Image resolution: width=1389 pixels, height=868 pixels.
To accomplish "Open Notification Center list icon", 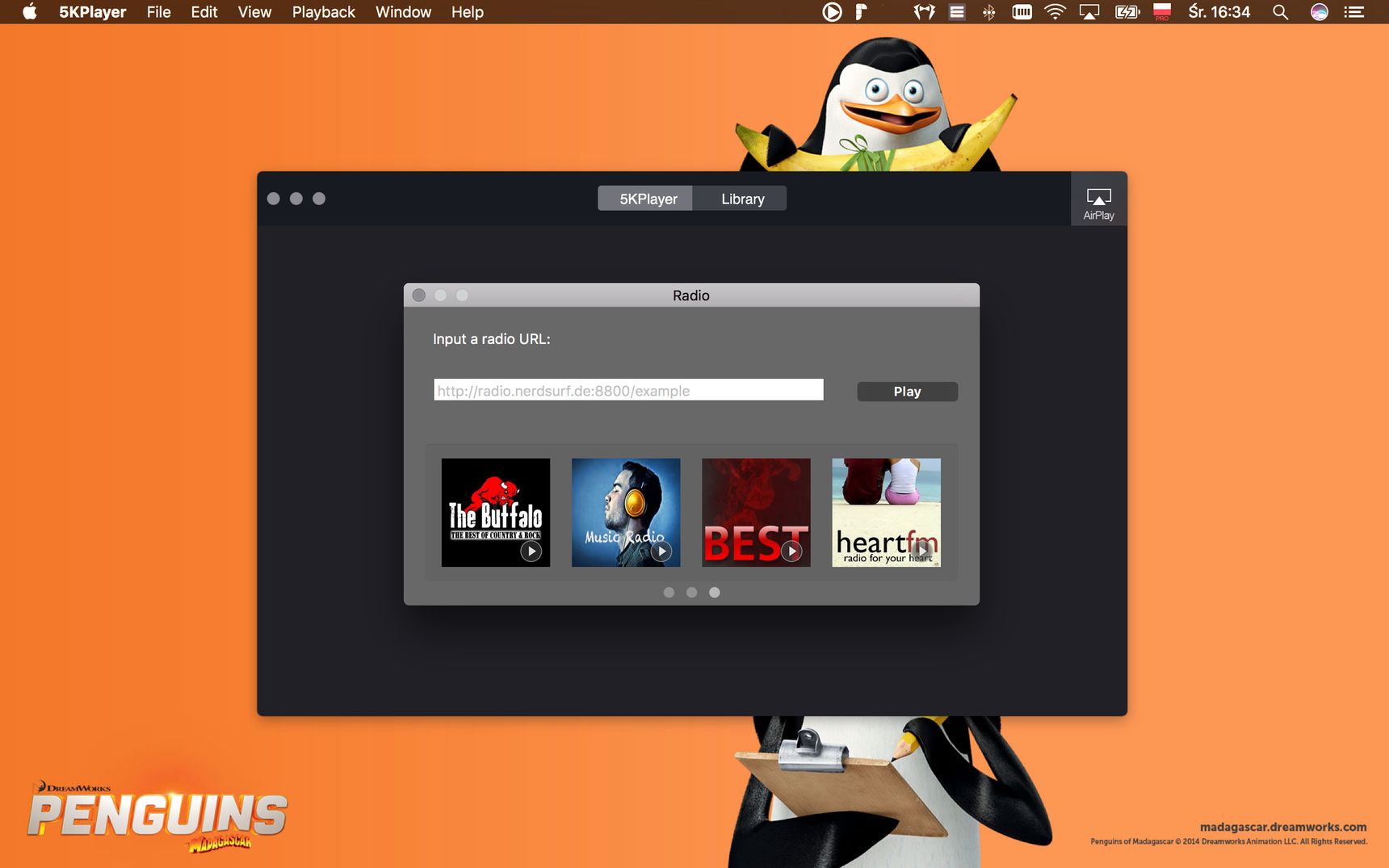I will click(1354, 12).
